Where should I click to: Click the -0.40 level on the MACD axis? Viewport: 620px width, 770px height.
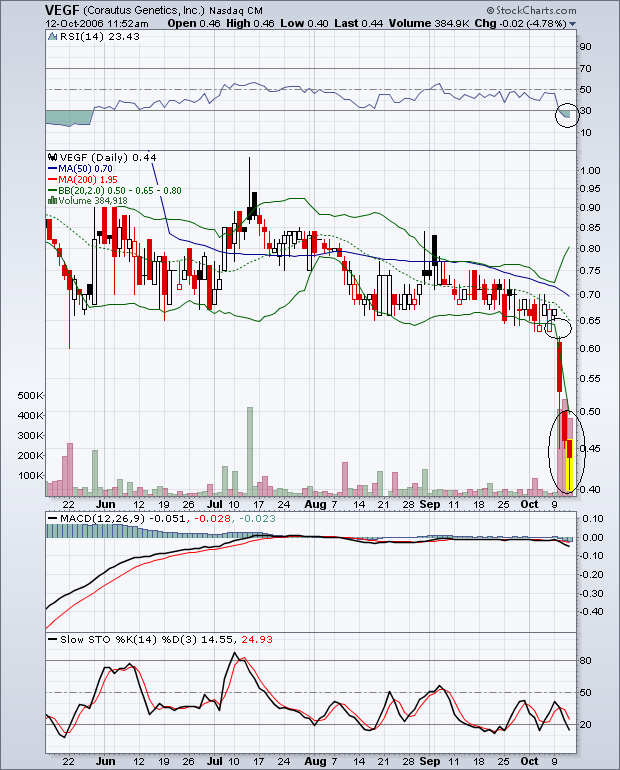[591, 611]
